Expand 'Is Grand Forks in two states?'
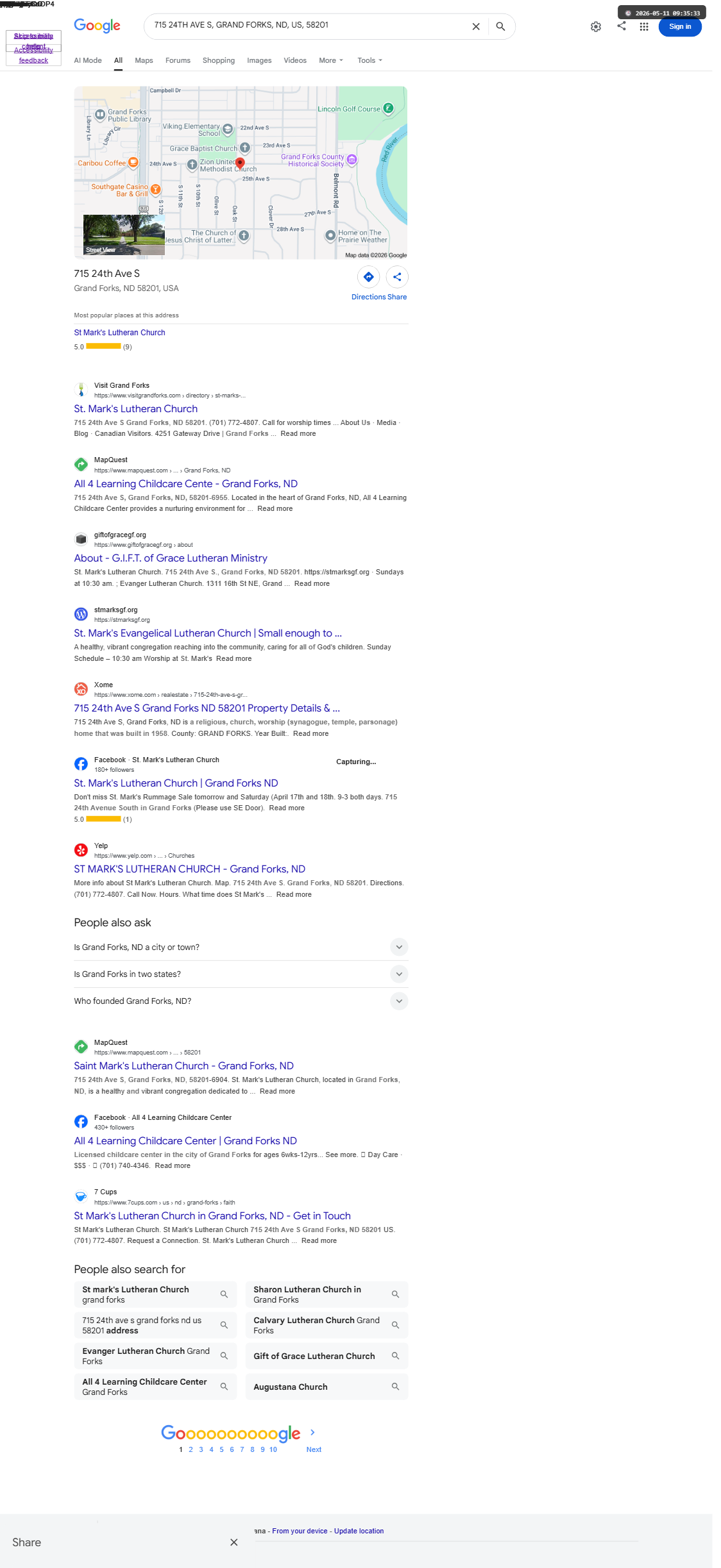721x1568 pixels. [x=241, y=974]
